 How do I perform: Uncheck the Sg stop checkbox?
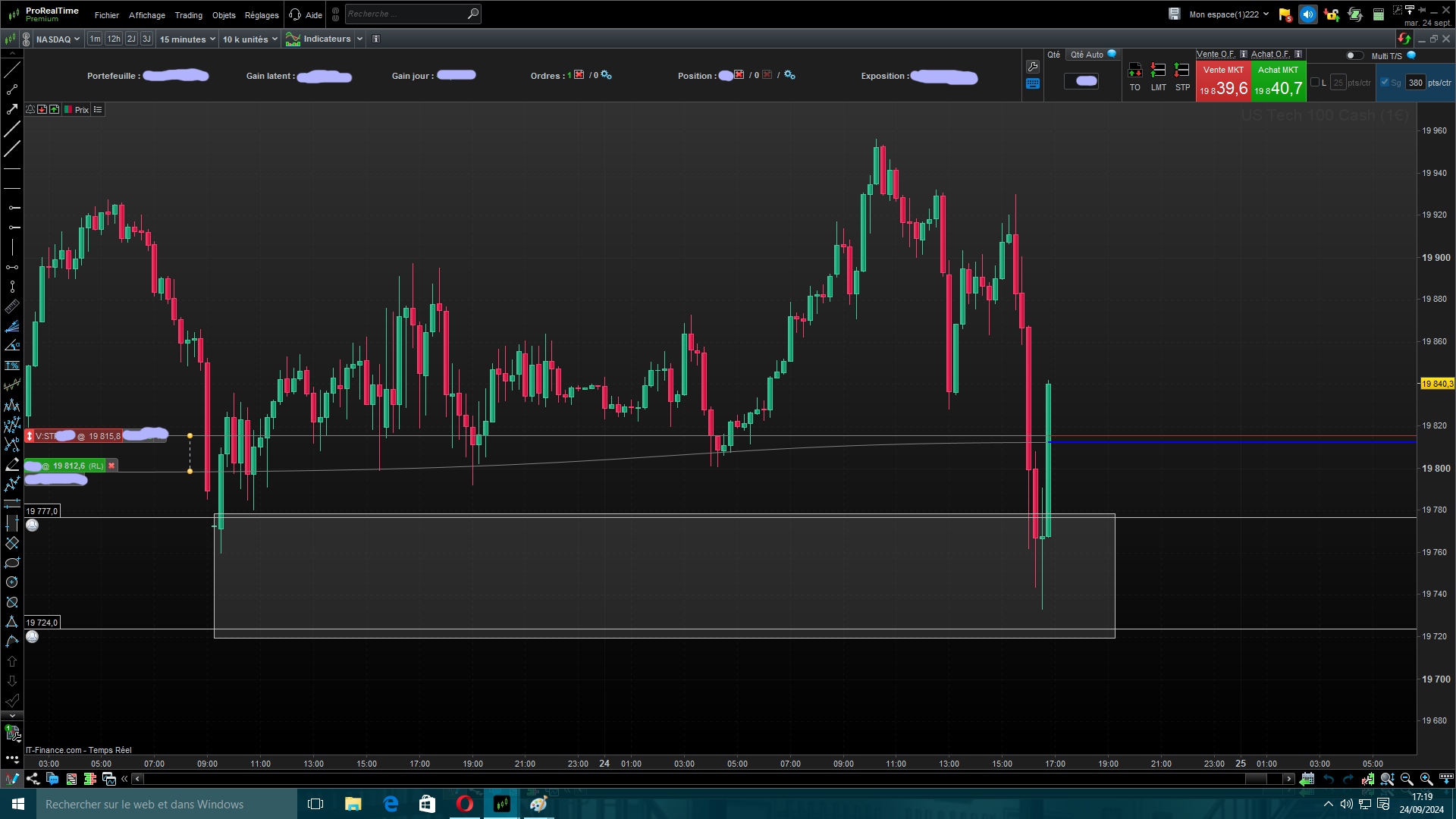pos(1385,83)
